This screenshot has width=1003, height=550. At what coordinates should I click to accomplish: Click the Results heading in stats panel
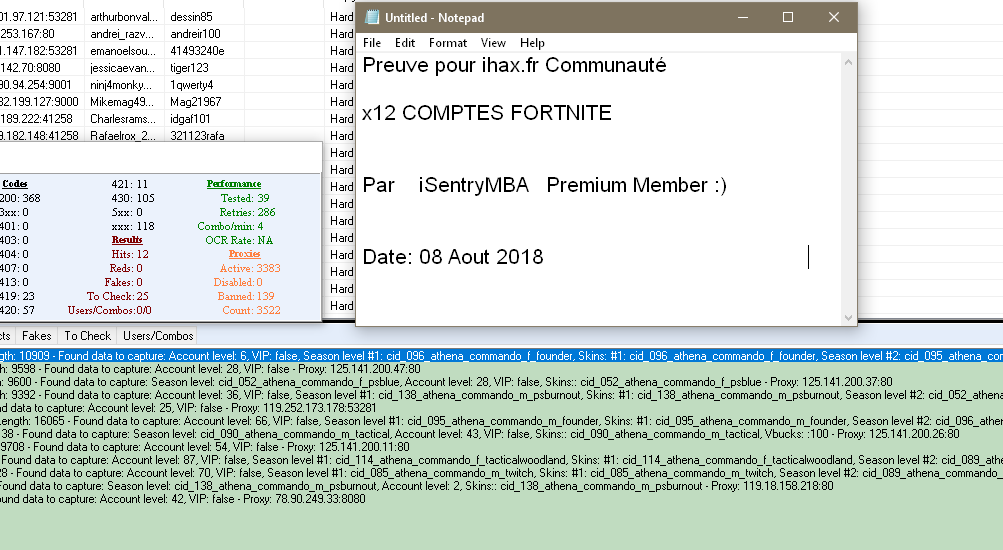click(x=127, y=240)
